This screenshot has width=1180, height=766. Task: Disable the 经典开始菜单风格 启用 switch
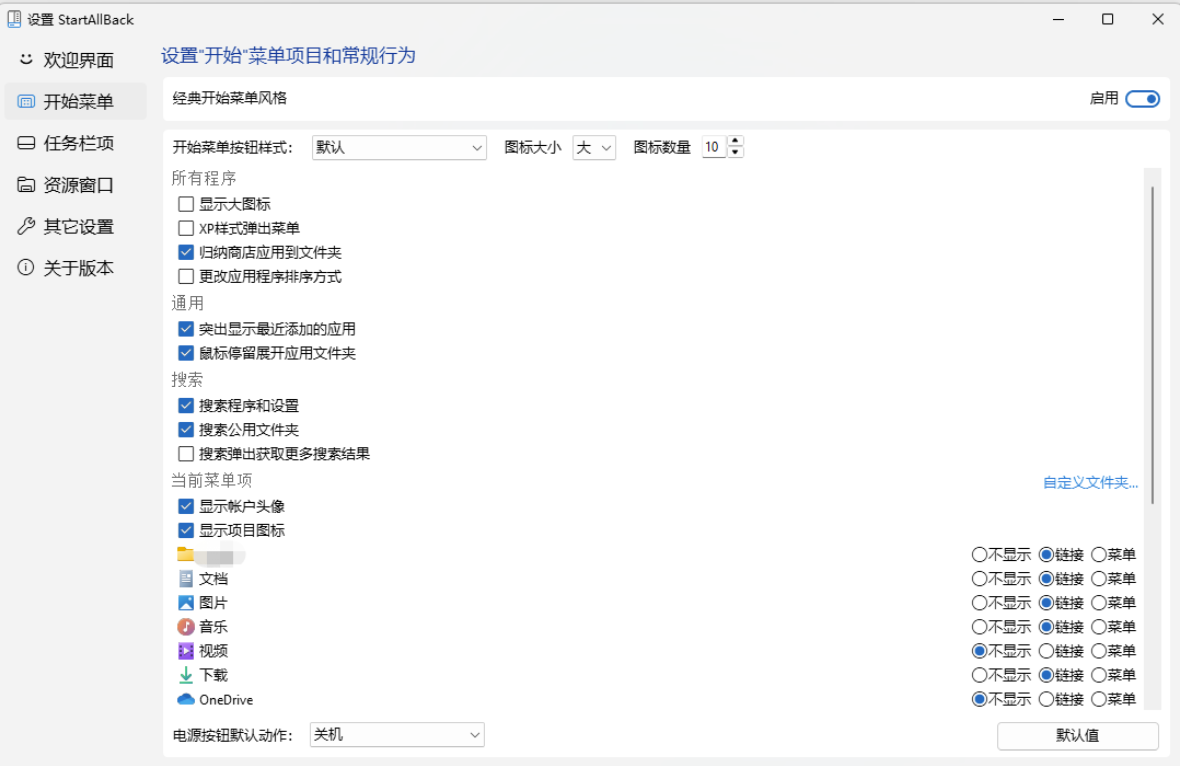coord(1142,99)
